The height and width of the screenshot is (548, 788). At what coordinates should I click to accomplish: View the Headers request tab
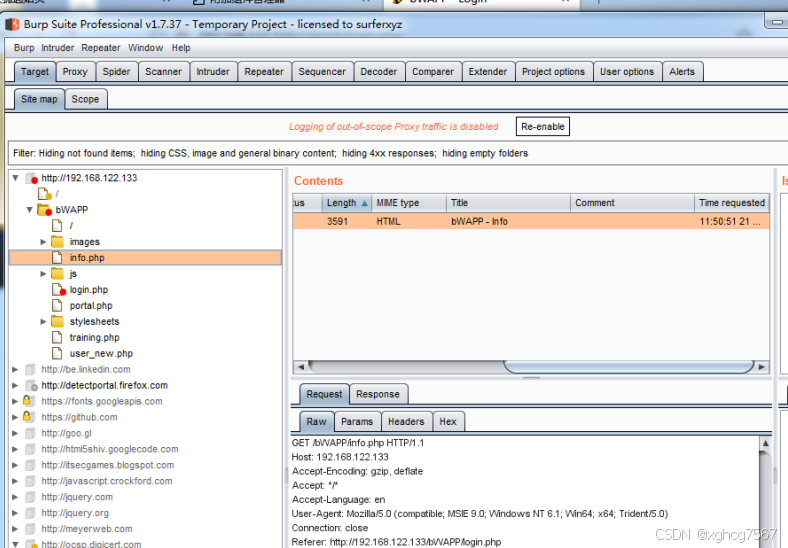click(406, 422)
